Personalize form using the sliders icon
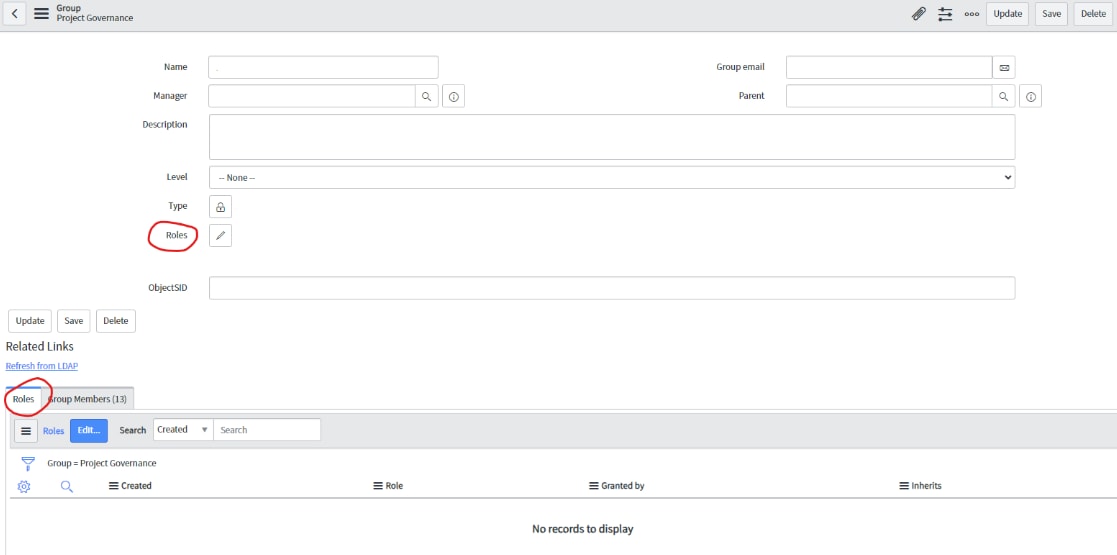This screenshot has height=555, width=1117. [x=945, y=14]
